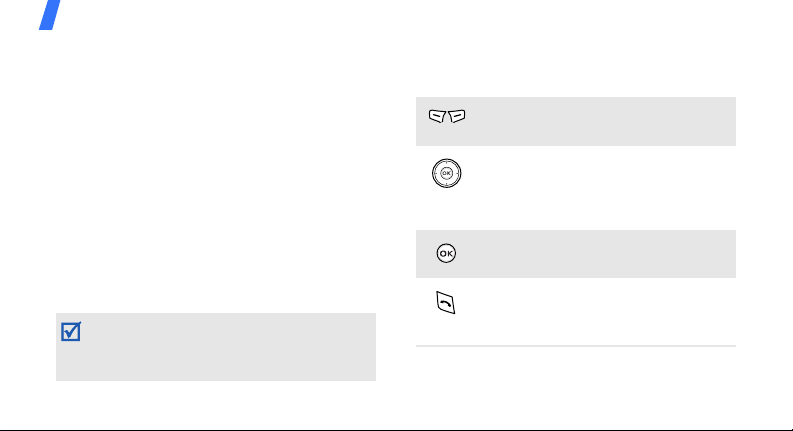Click the small OK inside the navigation ring
793x431 pixels.
(x=447, y=174)
